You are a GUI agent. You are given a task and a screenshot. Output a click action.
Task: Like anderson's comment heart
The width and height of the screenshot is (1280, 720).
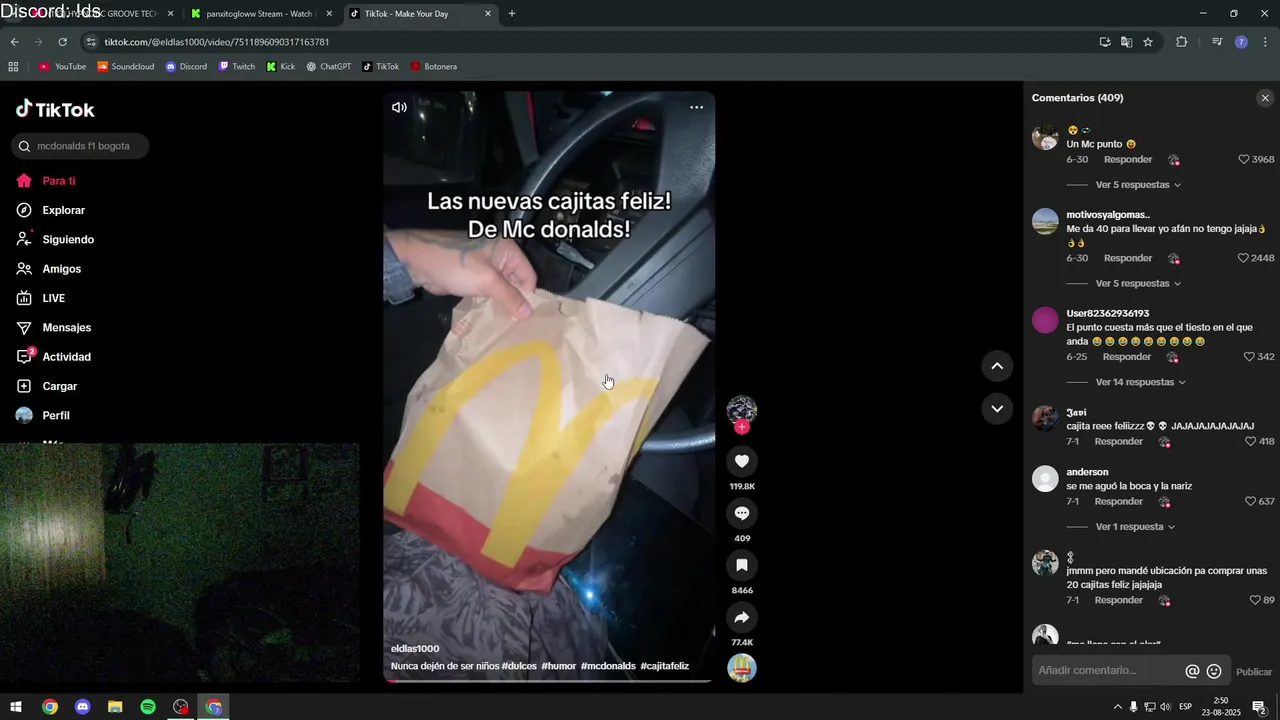(1250, 501)
